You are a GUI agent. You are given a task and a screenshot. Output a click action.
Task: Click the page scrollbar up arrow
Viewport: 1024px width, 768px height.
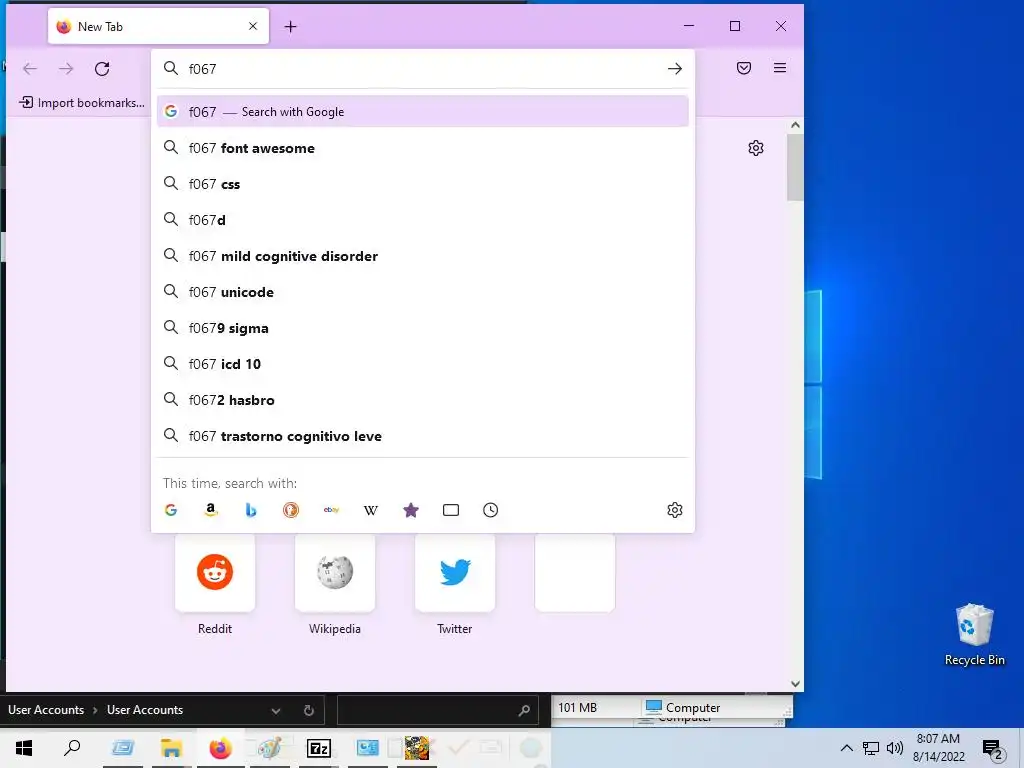coord(795,125)
